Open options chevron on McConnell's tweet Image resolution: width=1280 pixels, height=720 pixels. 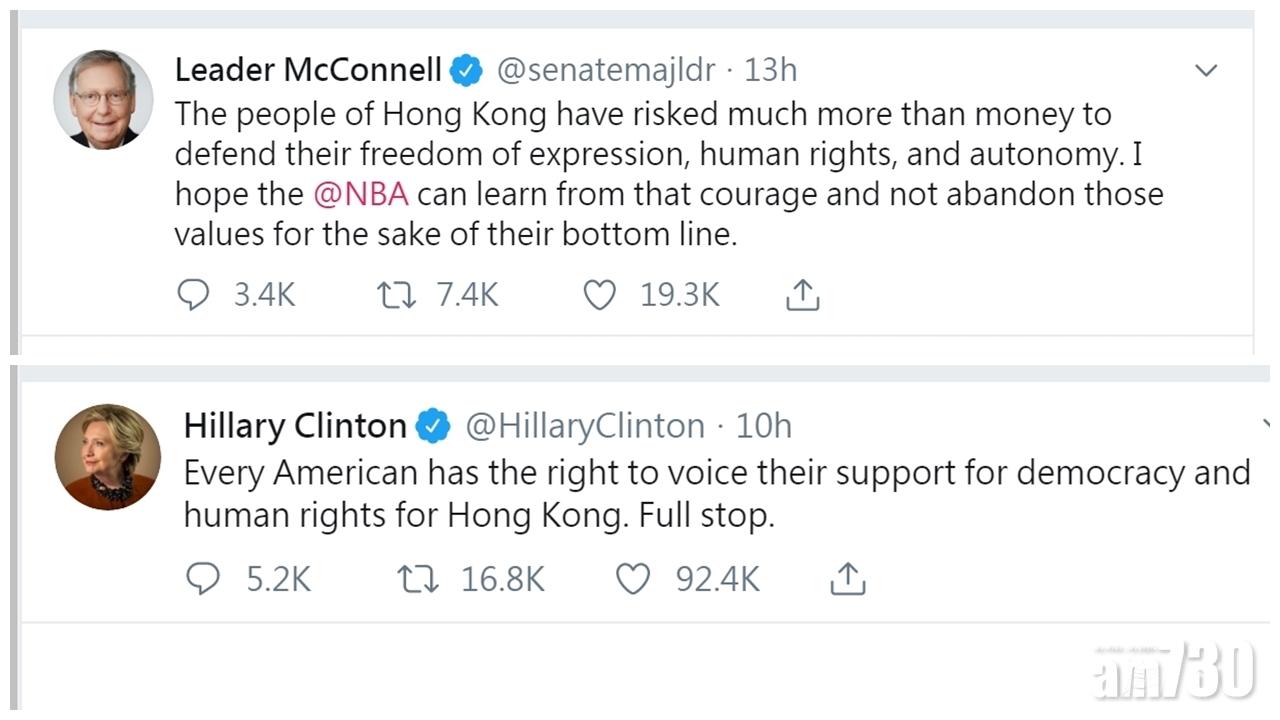[1207, 70]
